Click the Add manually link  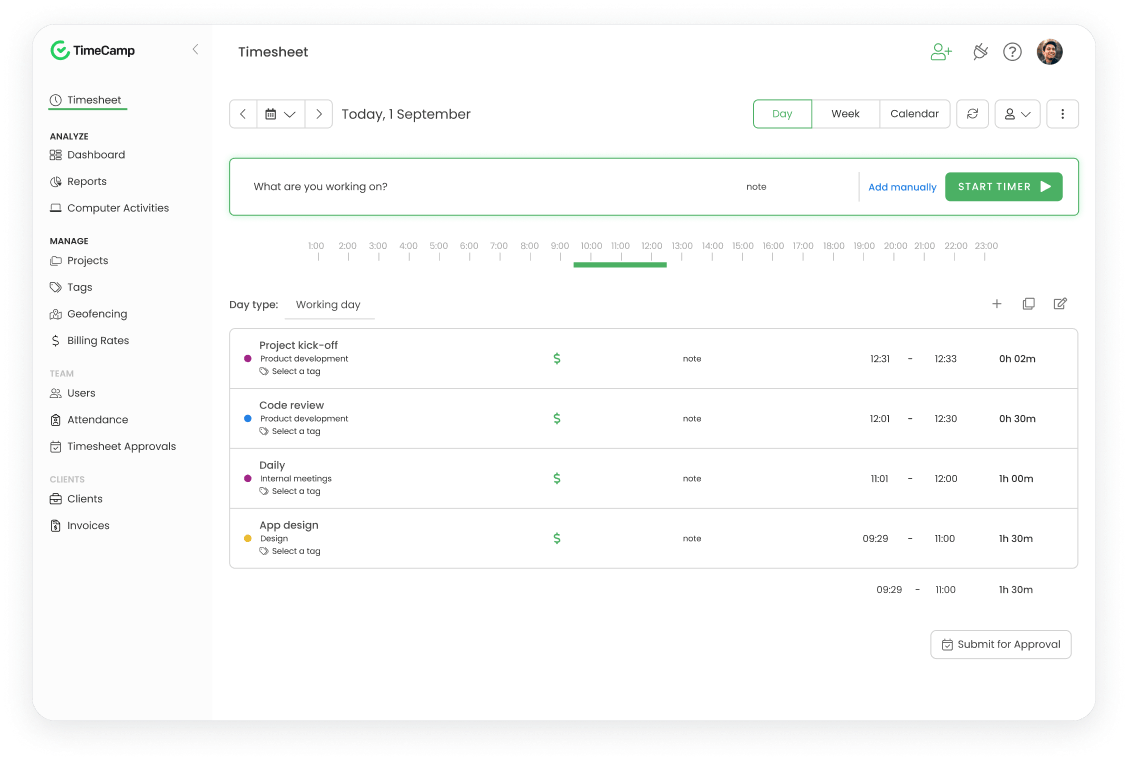tap(902, 186)
